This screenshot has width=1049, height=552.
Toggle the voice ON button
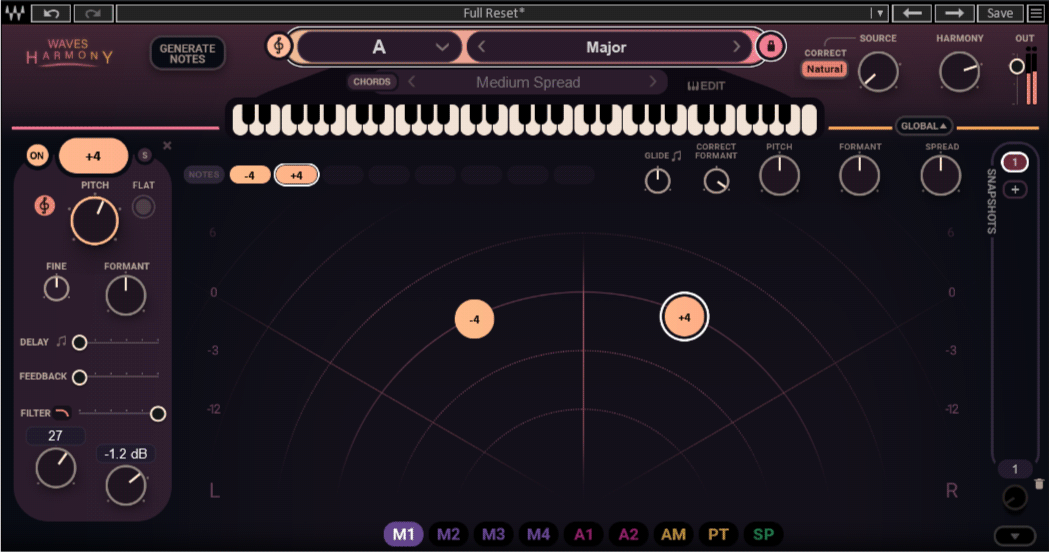[x=37, y=156]
